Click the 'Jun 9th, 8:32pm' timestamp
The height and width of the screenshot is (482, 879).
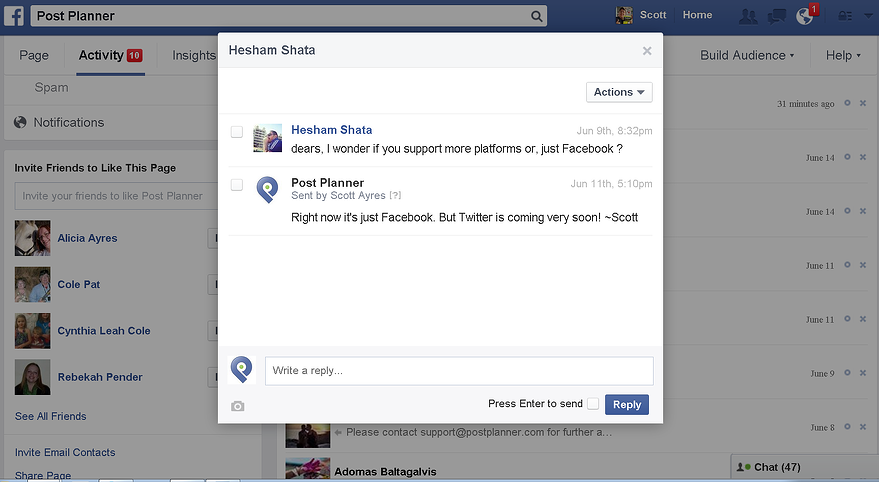[614, 131]
